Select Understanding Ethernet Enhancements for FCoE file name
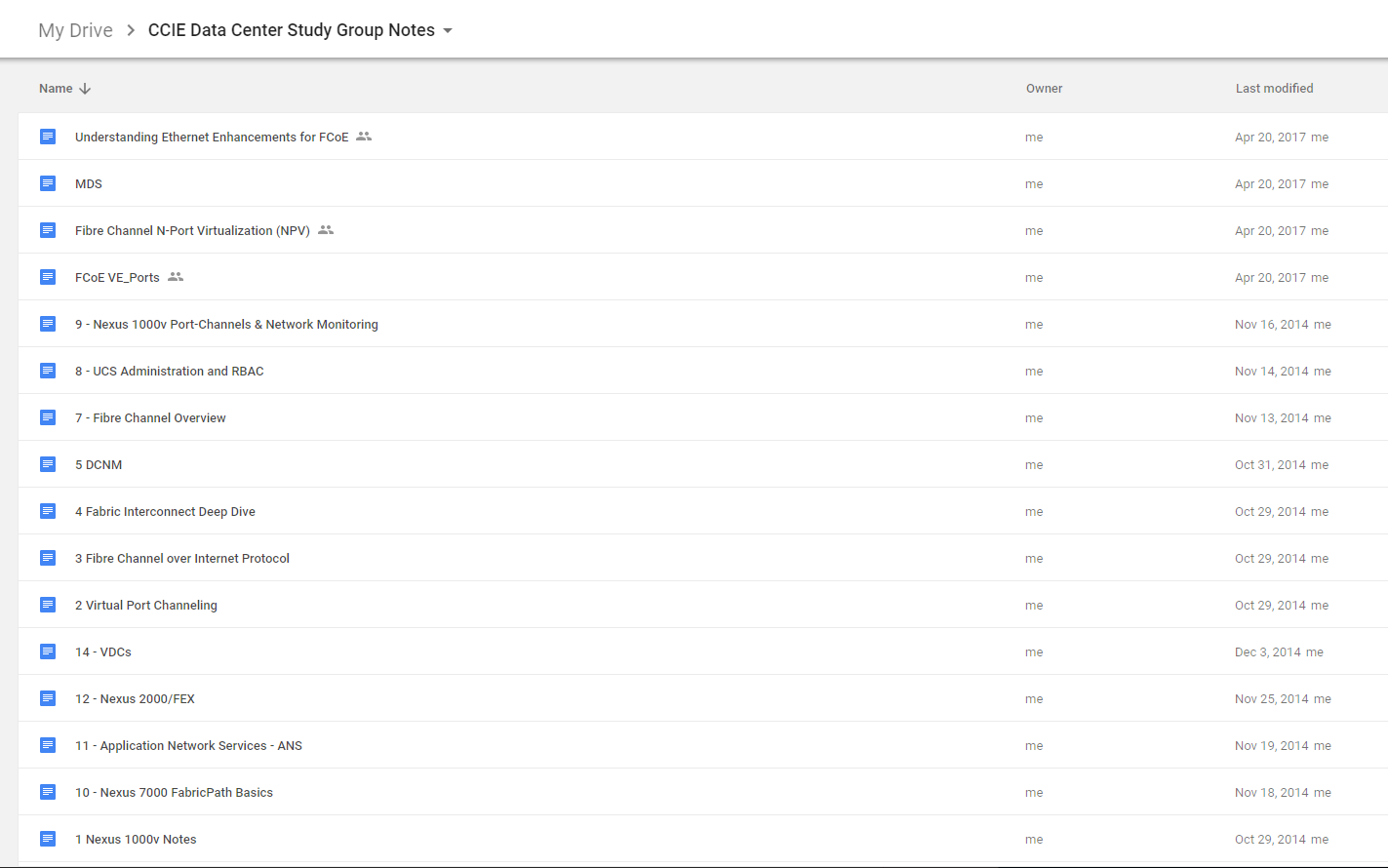This screenshot has width=1388, height=868. [x=212, y=138]
